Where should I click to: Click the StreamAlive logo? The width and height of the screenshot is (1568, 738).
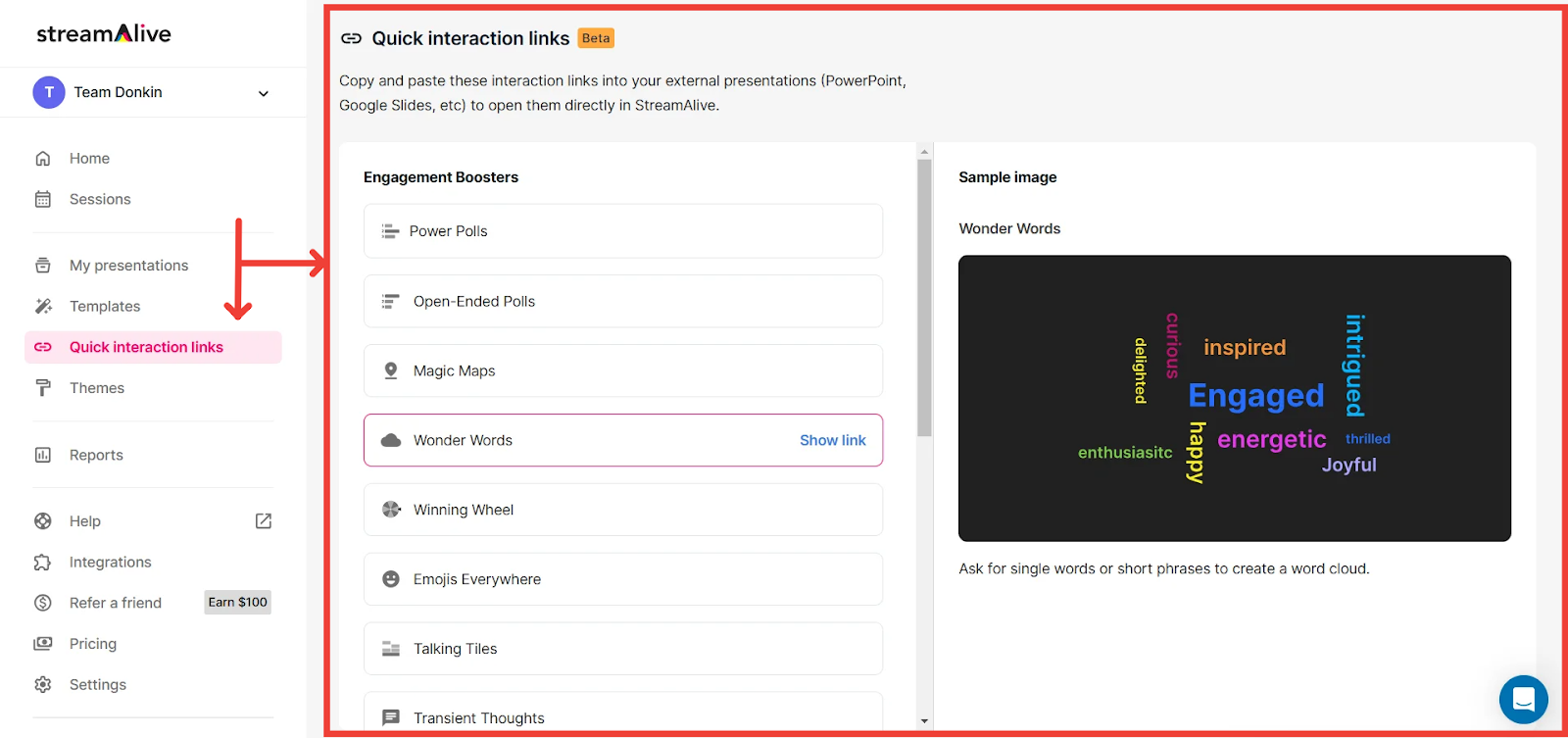coord(104,33)
